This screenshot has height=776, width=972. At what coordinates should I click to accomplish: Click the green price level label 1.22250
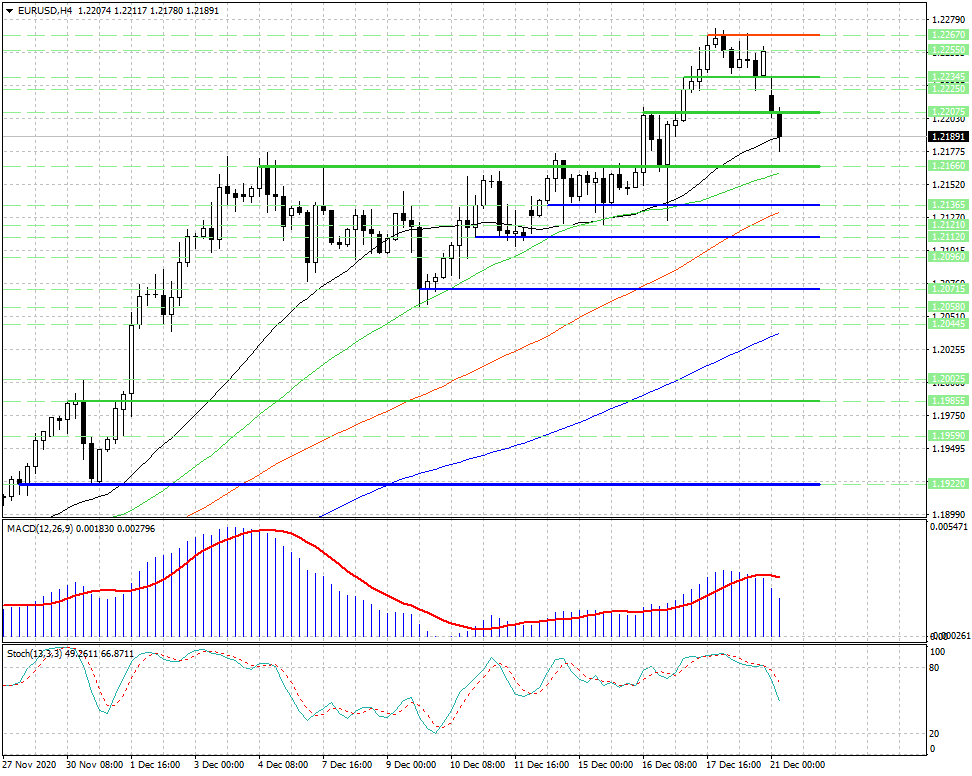[948, 89]
